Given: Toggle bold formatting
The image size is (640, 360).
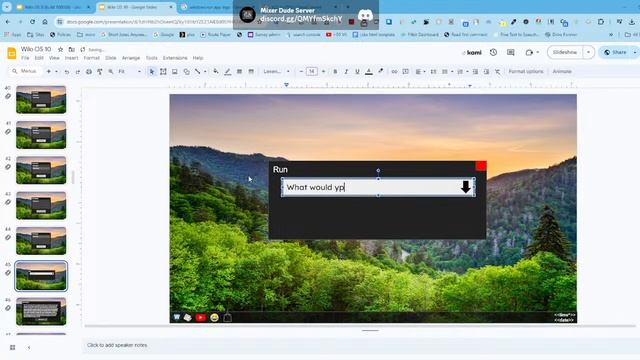Looking at the screenshot, I should click(x=335, y=71).
